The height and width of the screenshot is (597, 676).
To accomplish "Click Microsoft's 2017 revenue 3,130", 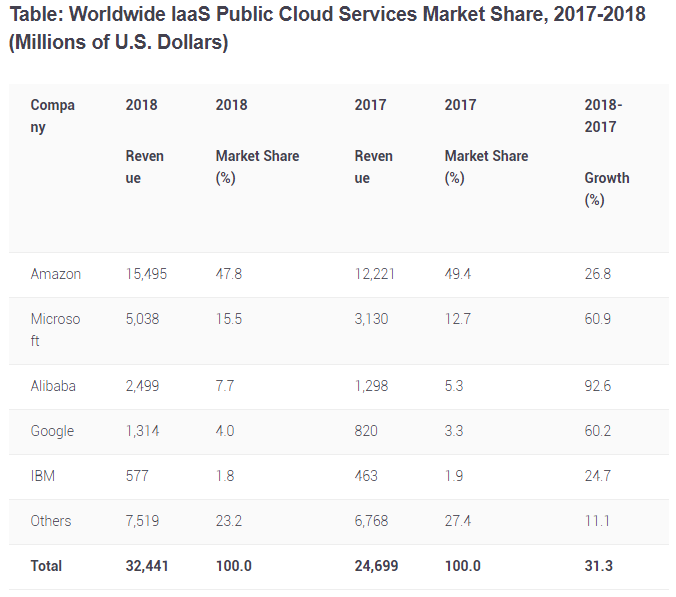I will coord(371,319).
